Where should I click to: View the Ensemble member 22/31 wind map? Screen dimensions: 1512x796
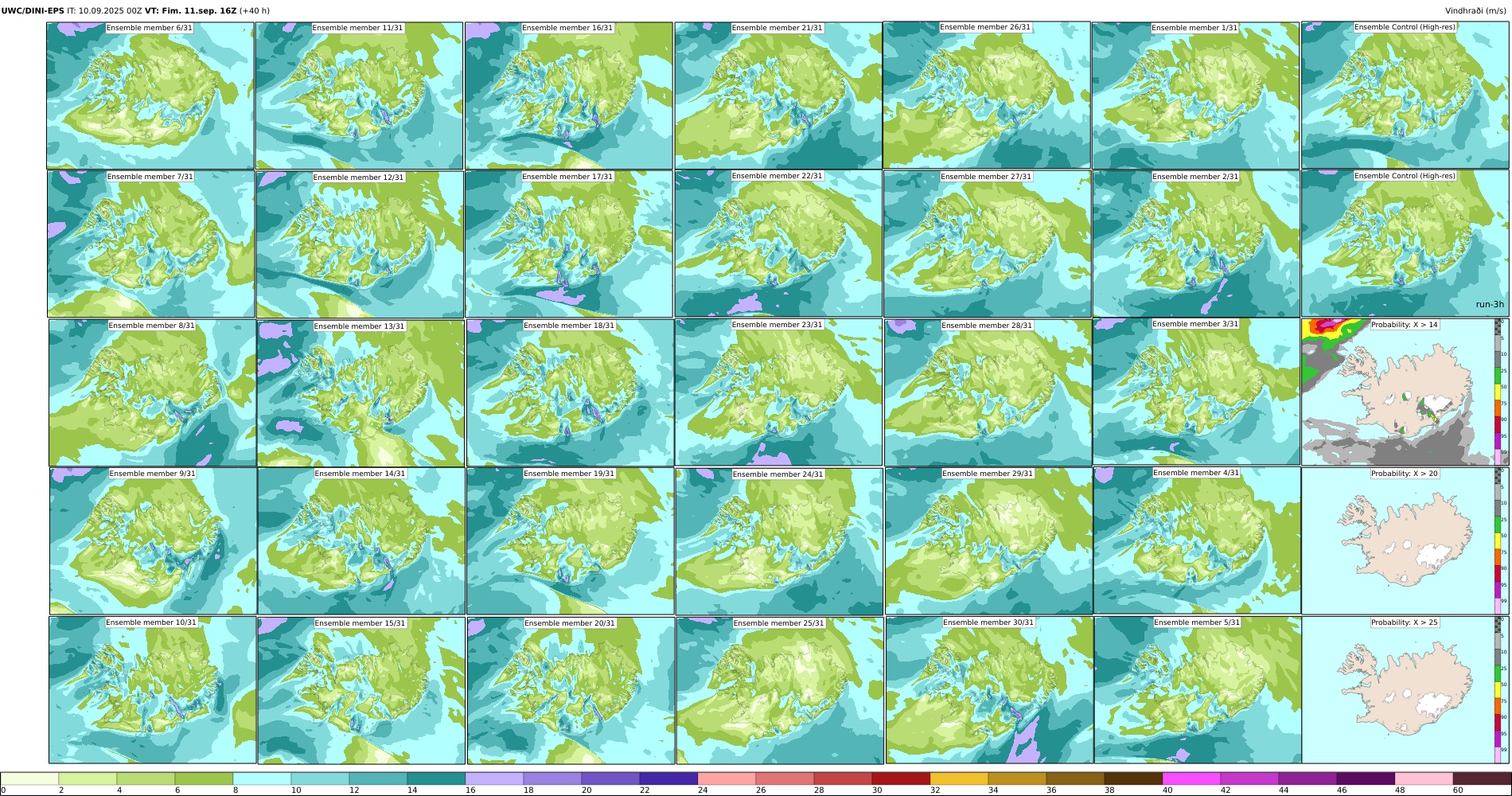(x=778, y=244)
